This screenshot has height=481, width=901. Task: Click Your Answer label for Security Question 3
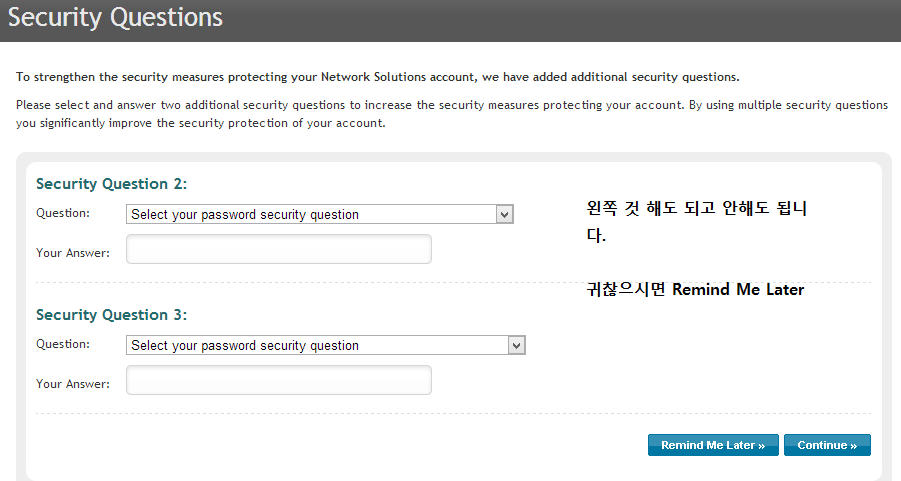coord(73,384)
